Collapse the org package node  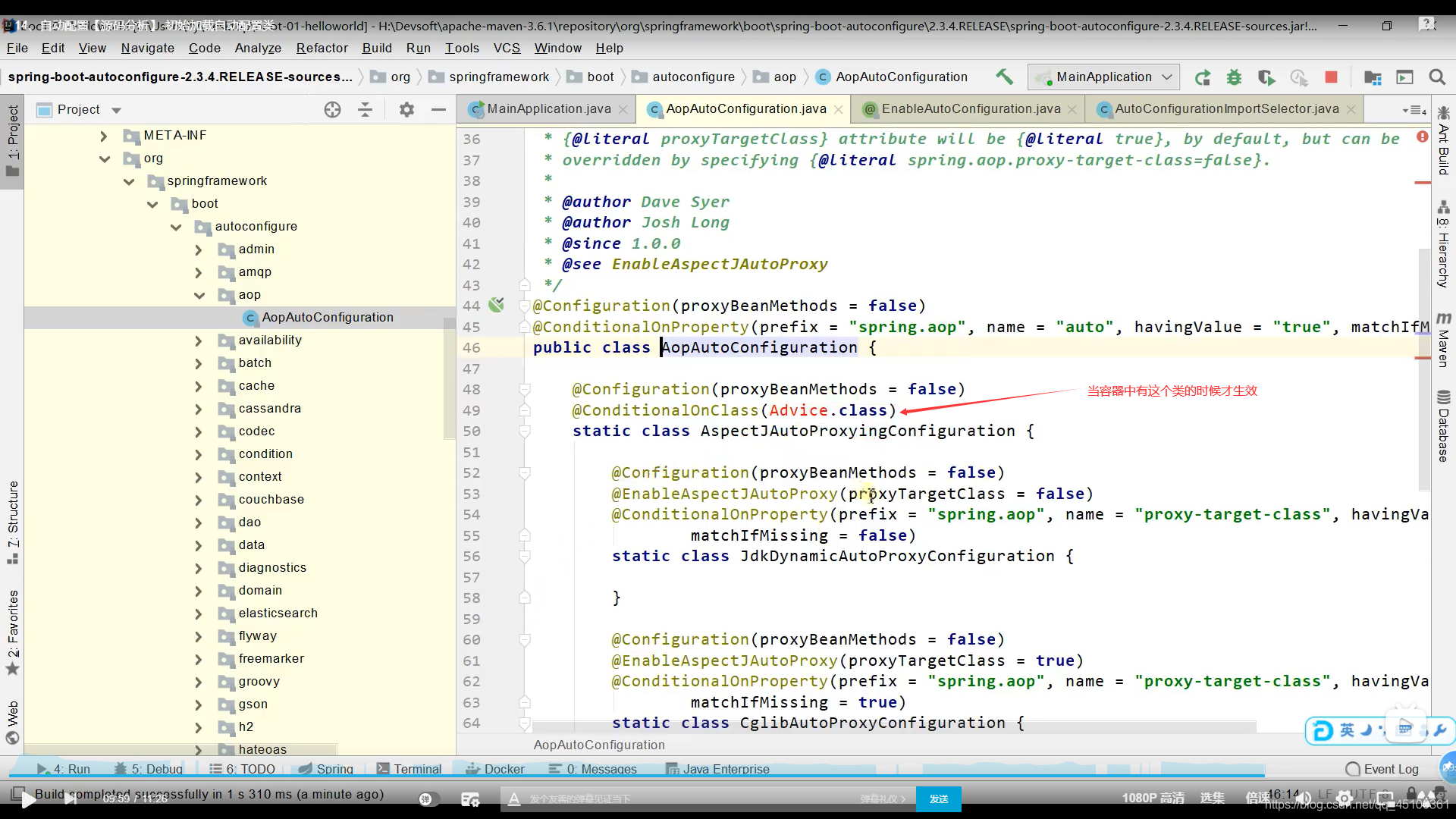(x=105, y=158)
